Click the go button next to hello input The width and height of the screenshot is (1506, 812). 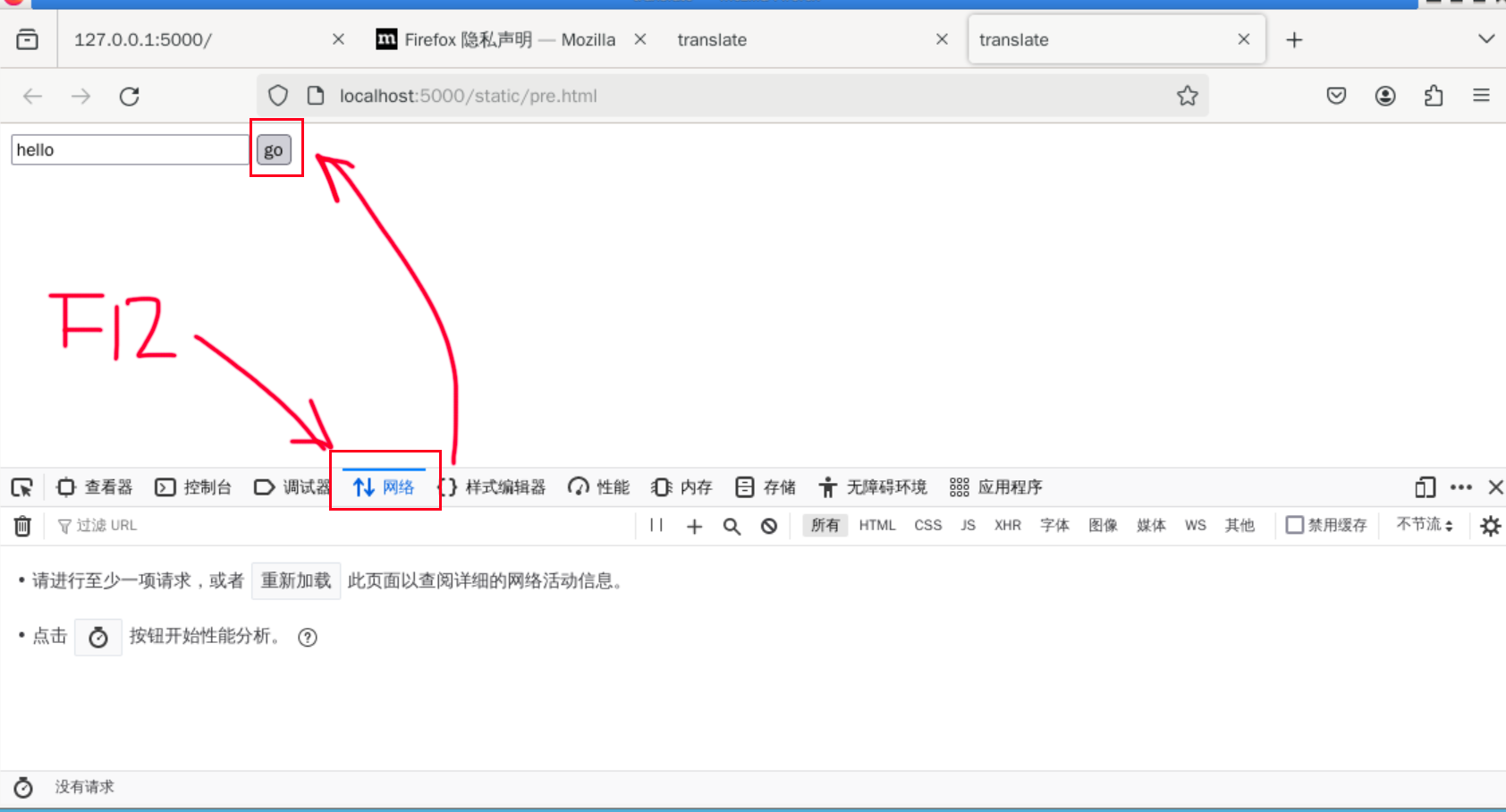point(275,149)
